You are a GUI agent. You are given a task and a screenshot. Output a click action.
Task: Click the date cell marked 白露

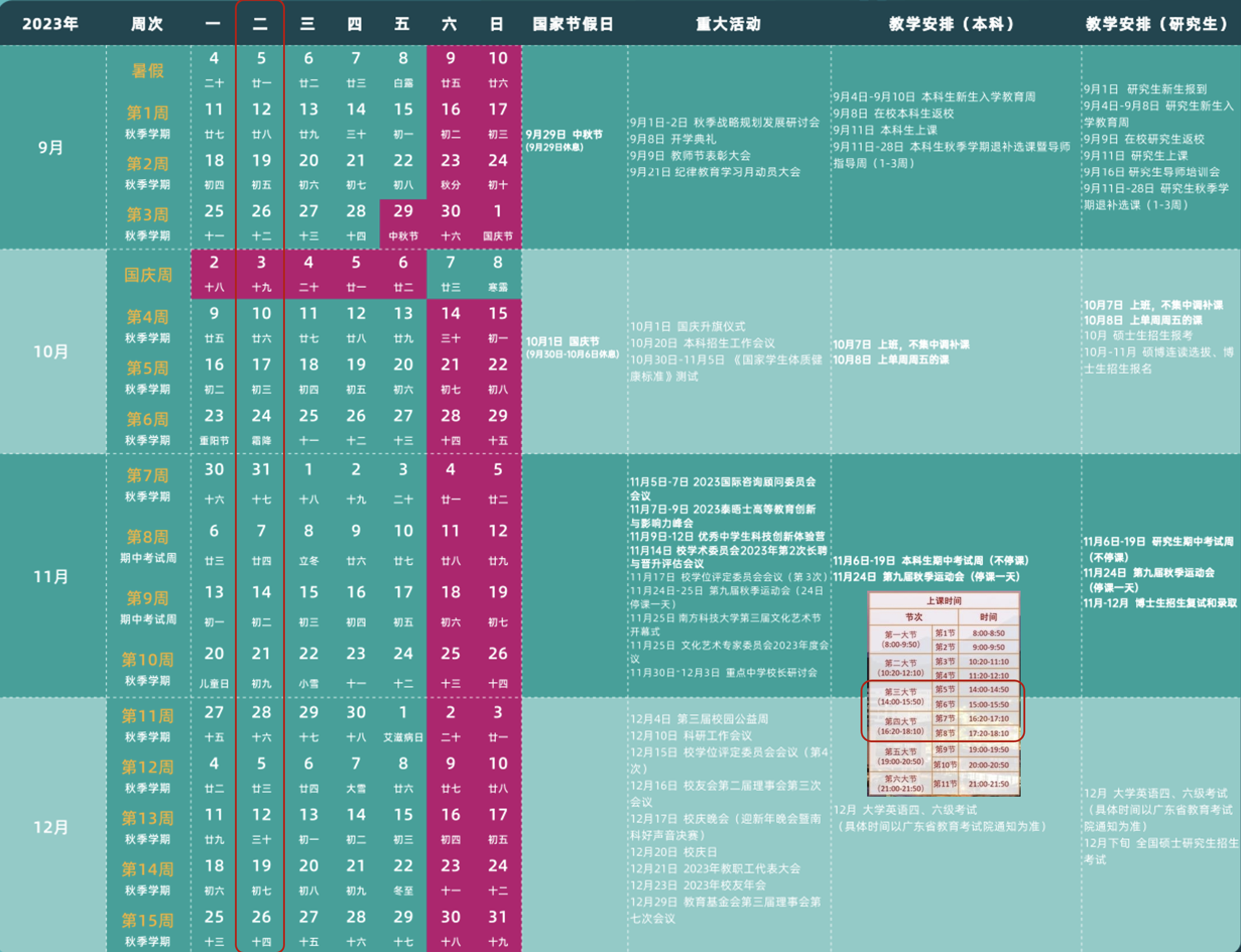pos(403,70)
